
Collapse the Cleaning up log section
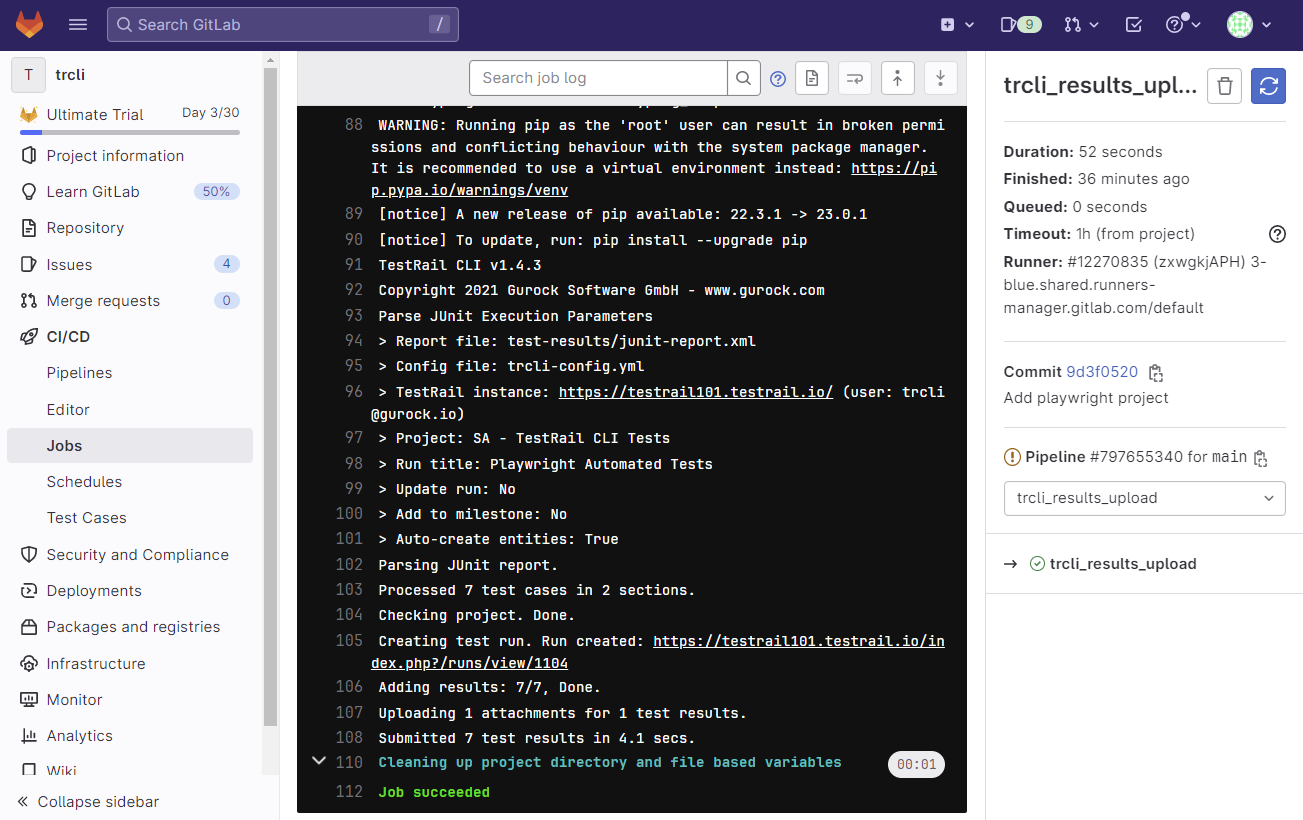click(x=319, y=762)
